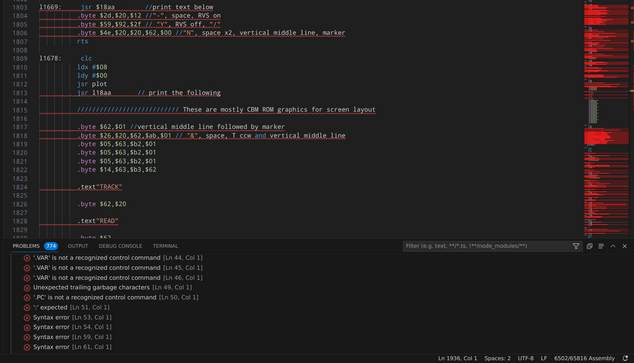Open Syntax error at Ln 53

point(72,317)
